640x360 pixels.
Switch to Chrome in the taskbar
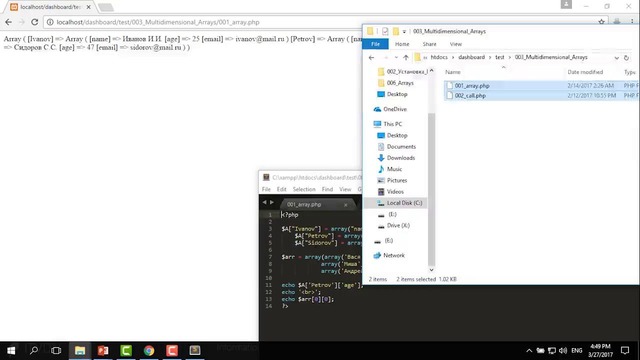click(x=149, y=351)
